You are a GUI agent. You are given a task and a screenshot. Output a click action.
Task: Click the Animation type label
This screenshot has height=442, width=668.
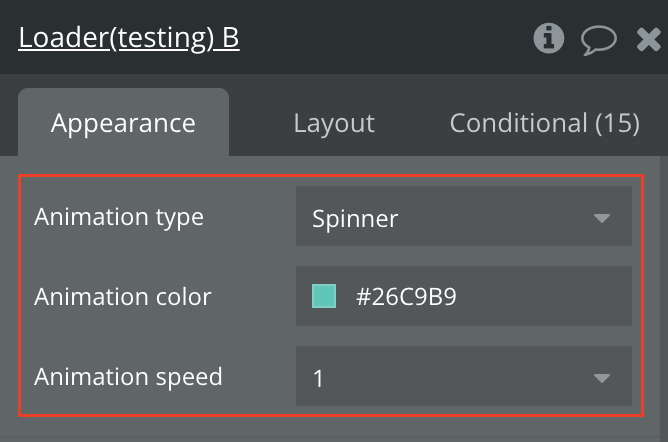(119, 217)
